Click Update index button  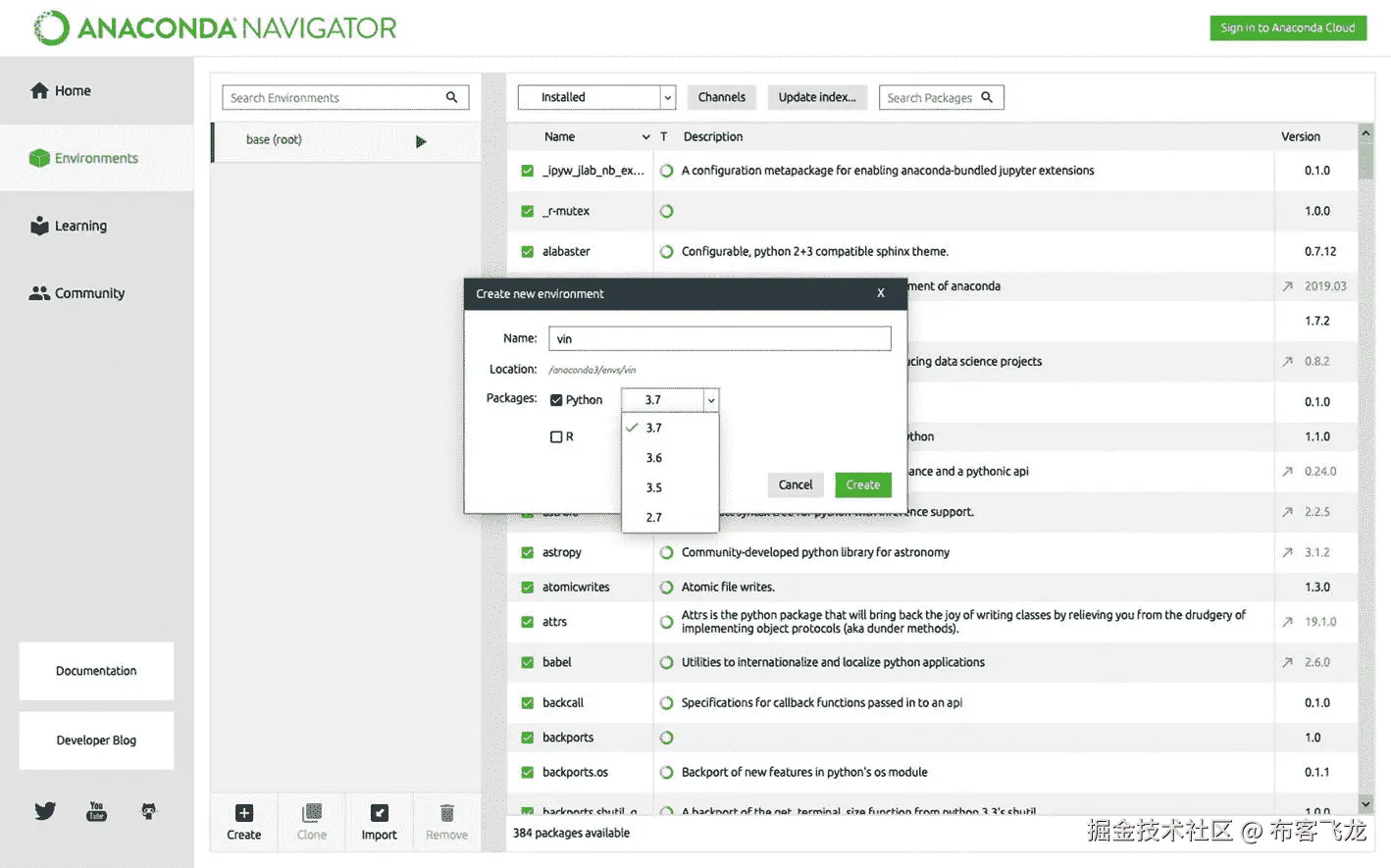pyautogui.click(x=817, y=97)
